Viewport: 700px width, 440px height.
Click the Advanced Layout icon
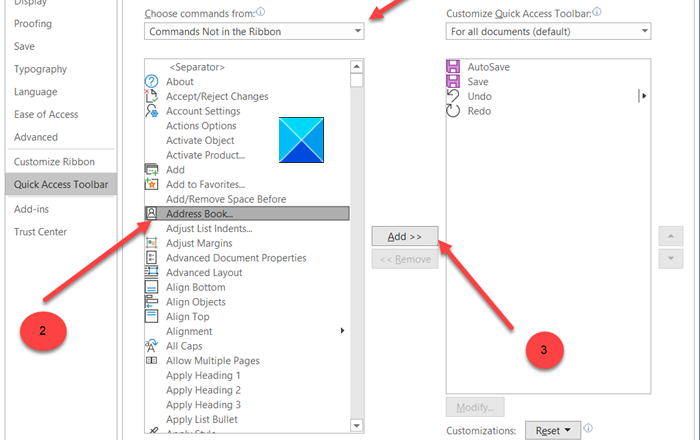tap(151, 272)
